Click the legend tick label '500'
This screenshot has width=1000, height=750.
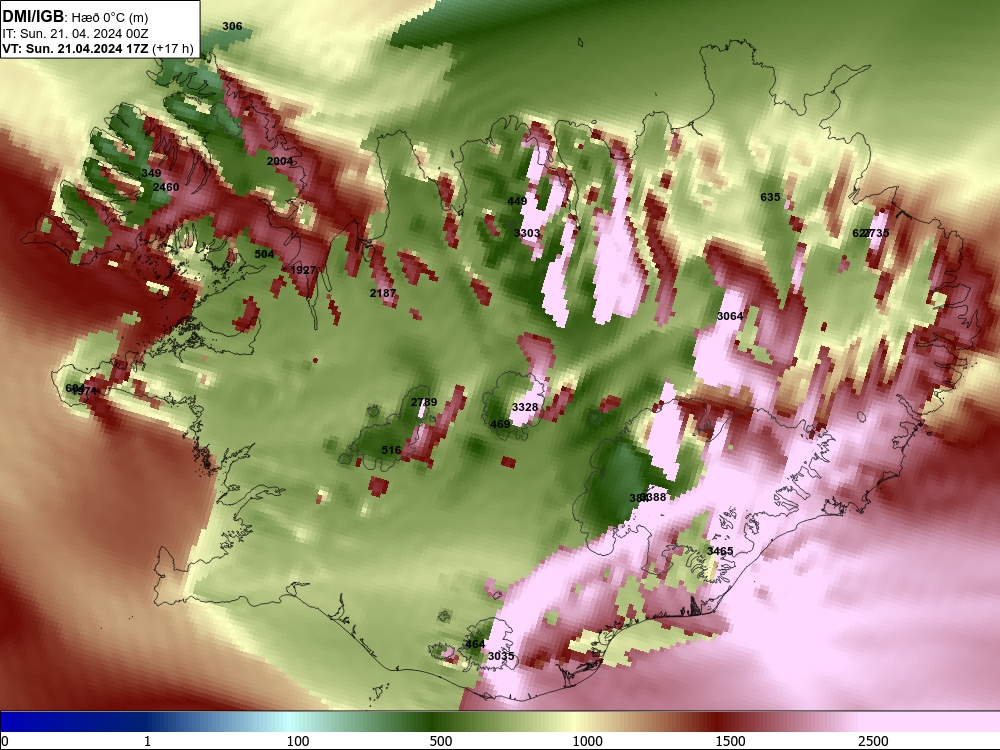coord(441,741)
